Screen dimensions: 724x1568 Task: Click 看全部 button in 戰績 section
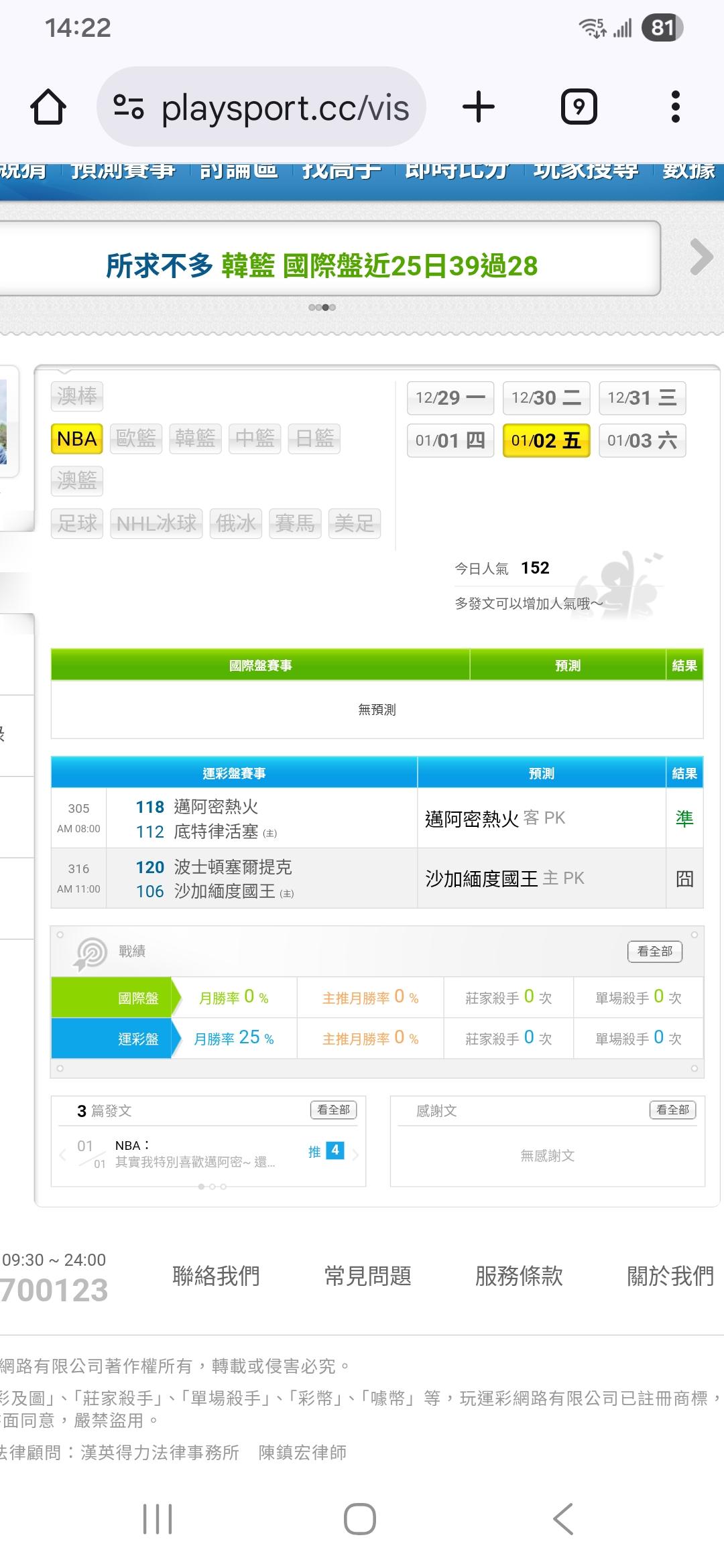point(654,952)
